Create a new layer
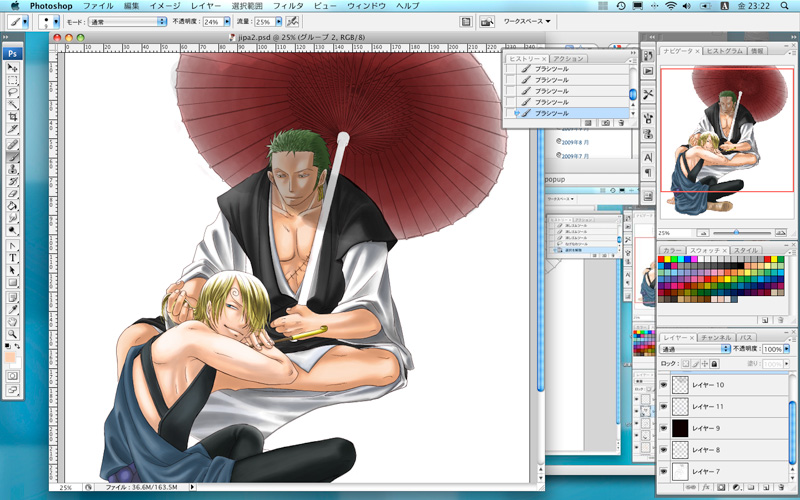The width and height of the screenshot is (800, 500). (767, 488)
